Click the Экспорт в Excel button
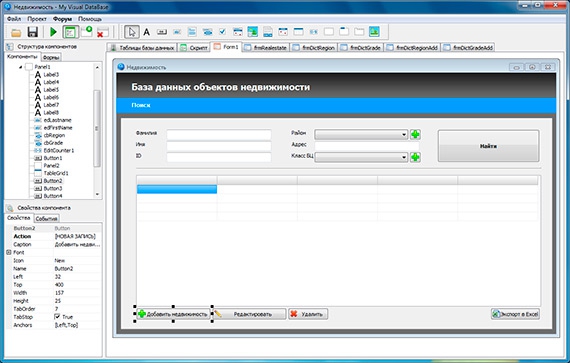 pyautogui.click(x=515, y=314)
